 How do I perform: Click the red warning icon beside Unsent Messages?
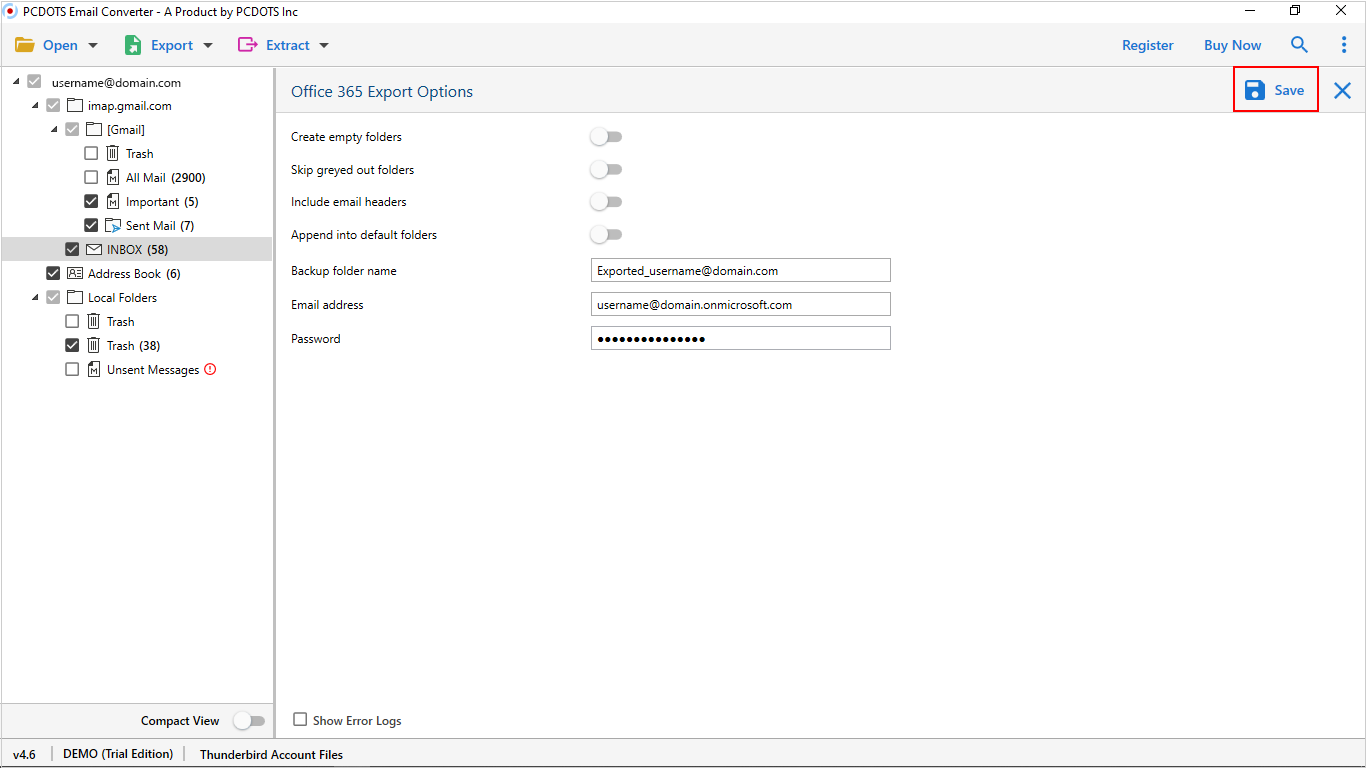[x=210, y=369]
